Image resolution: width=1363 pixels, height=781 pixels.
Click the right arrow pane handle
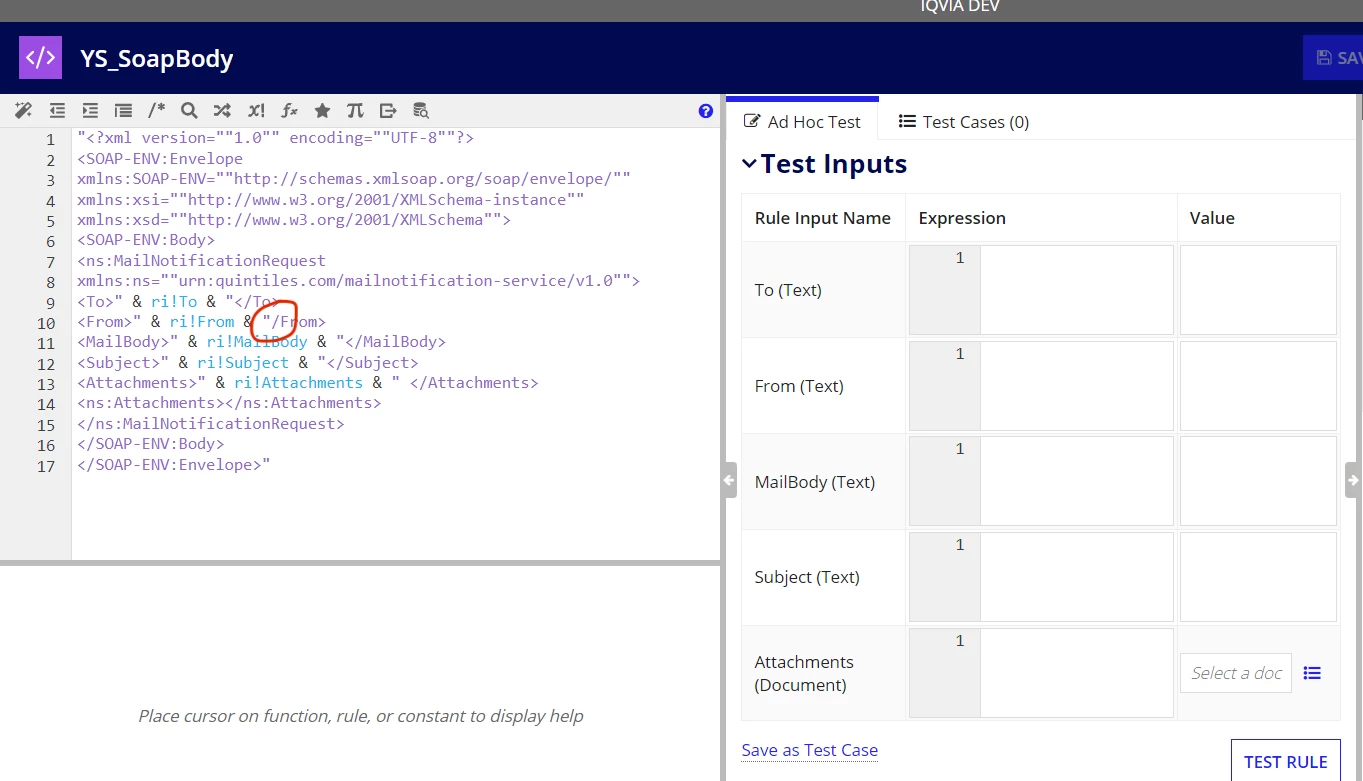[x=1354, y=480]
